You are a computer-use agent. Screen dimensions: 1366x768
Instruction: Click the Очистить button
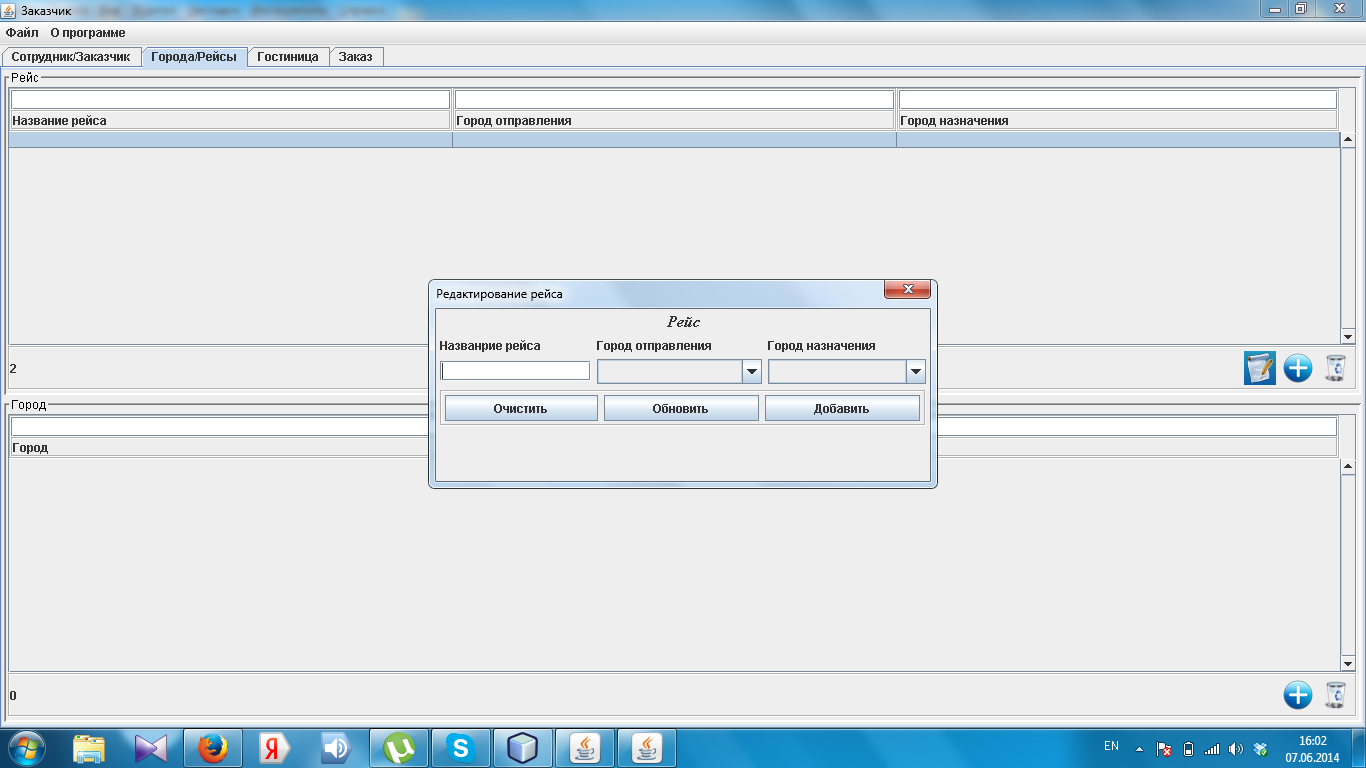pos(521,408)
